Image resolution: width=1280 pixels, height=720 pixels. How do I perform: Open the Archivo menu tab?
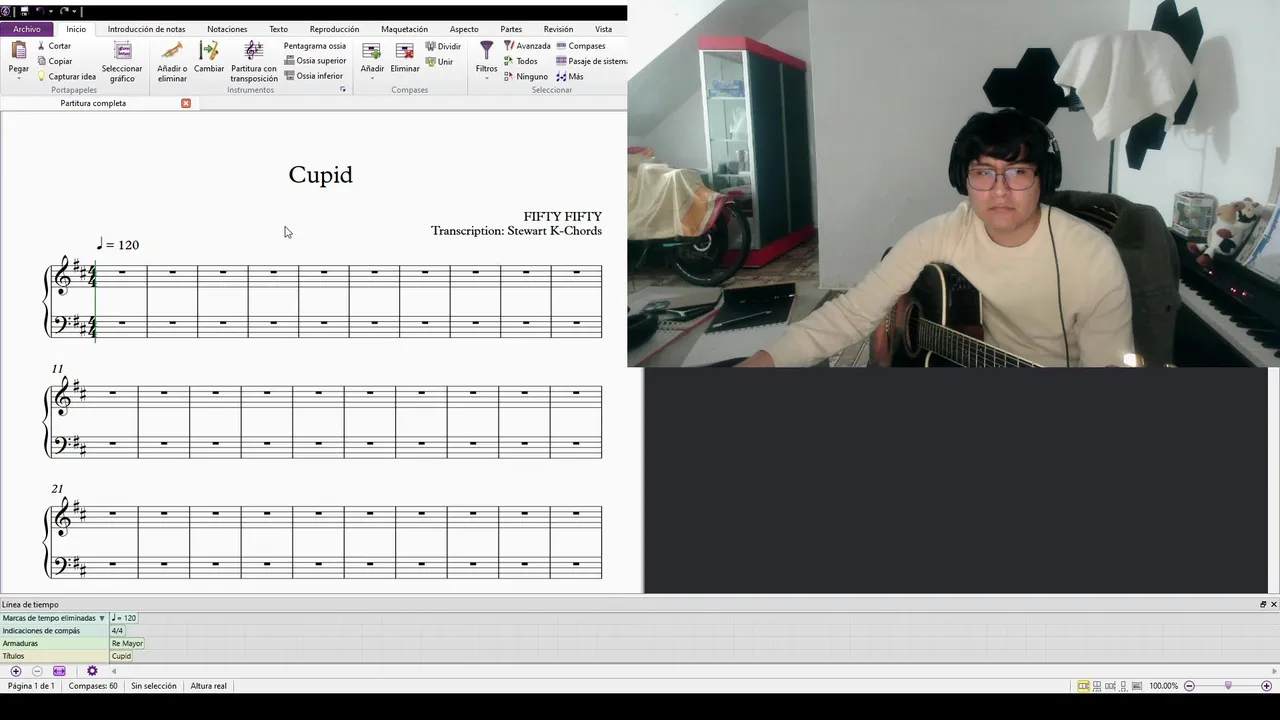pyautogui.click(x=27, y=29)
